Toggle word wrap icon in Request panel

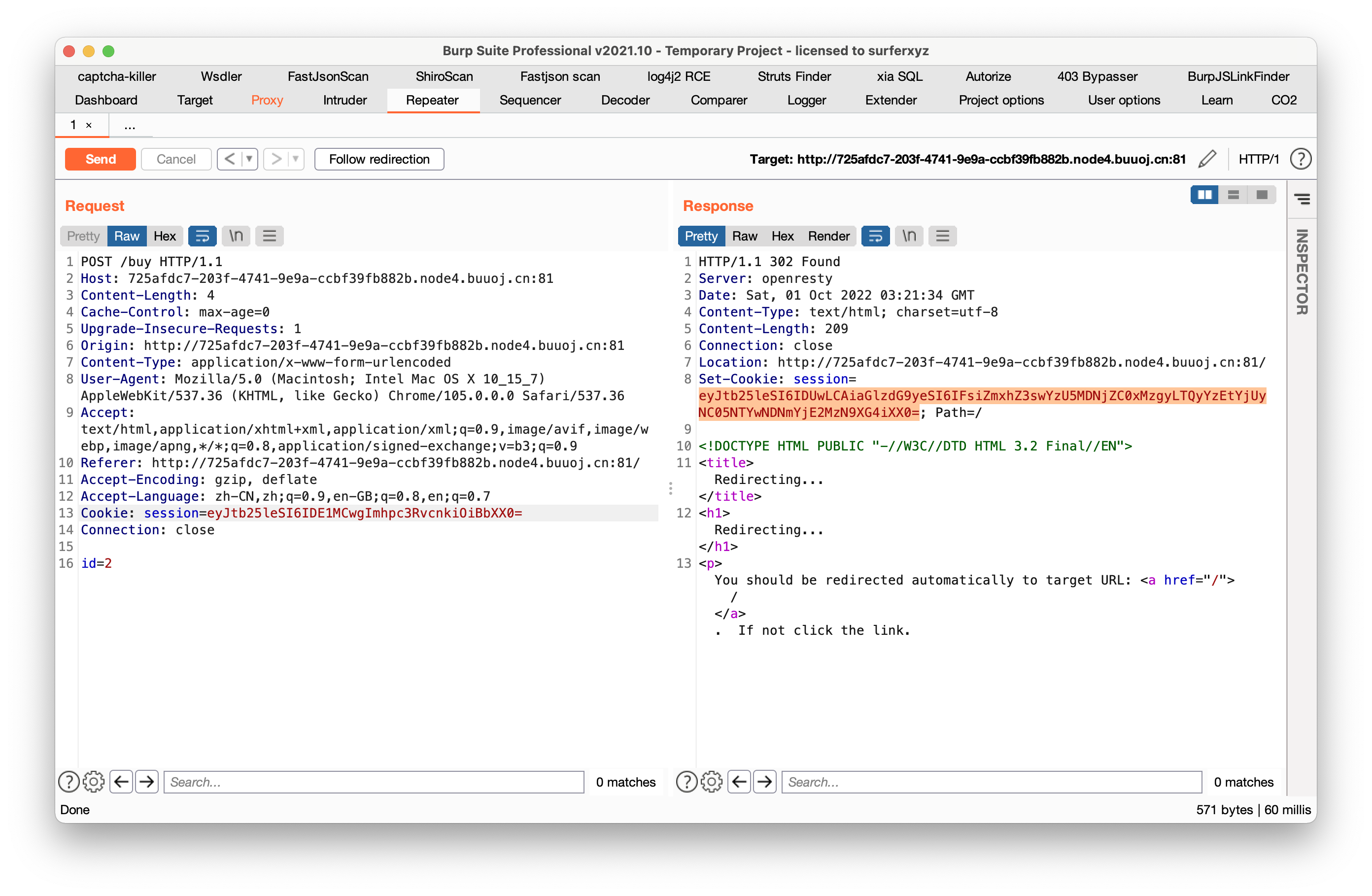pos(203,236)
